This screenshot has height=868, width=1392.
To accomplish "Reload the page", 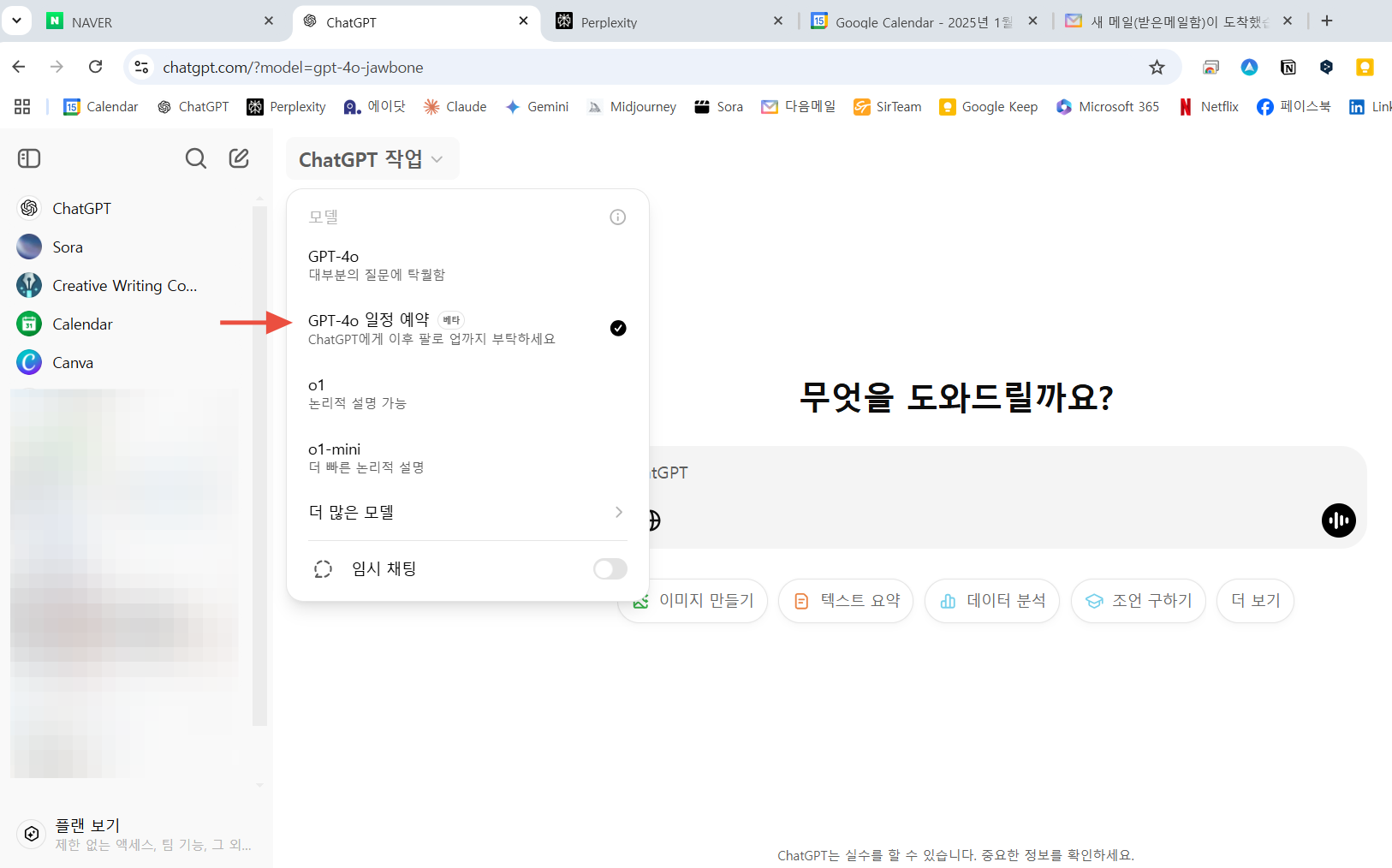I will (x=96, y=67).
